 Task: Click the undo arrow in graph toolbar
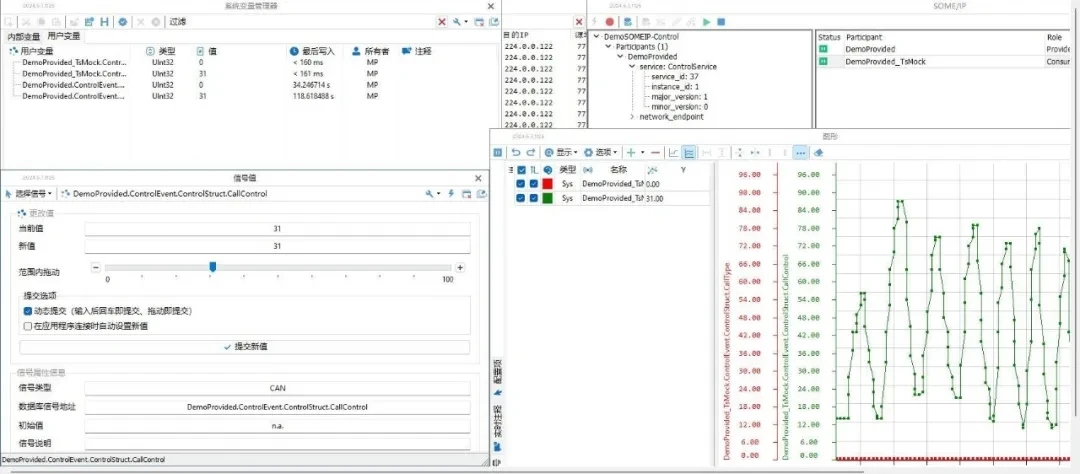click(x=516, y=152)
